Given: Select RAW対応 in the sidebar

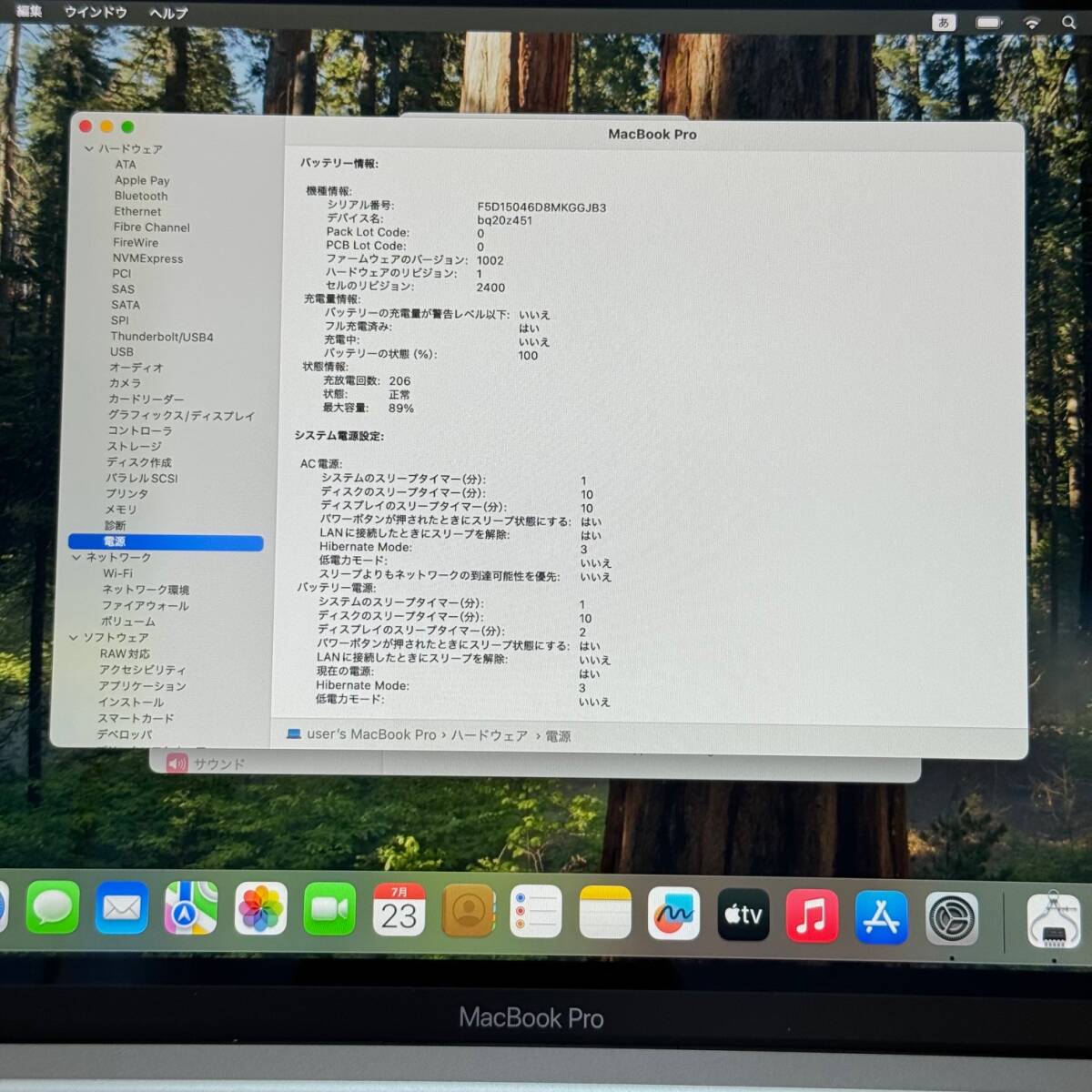Looking at the screenshot, I should 125,653.
